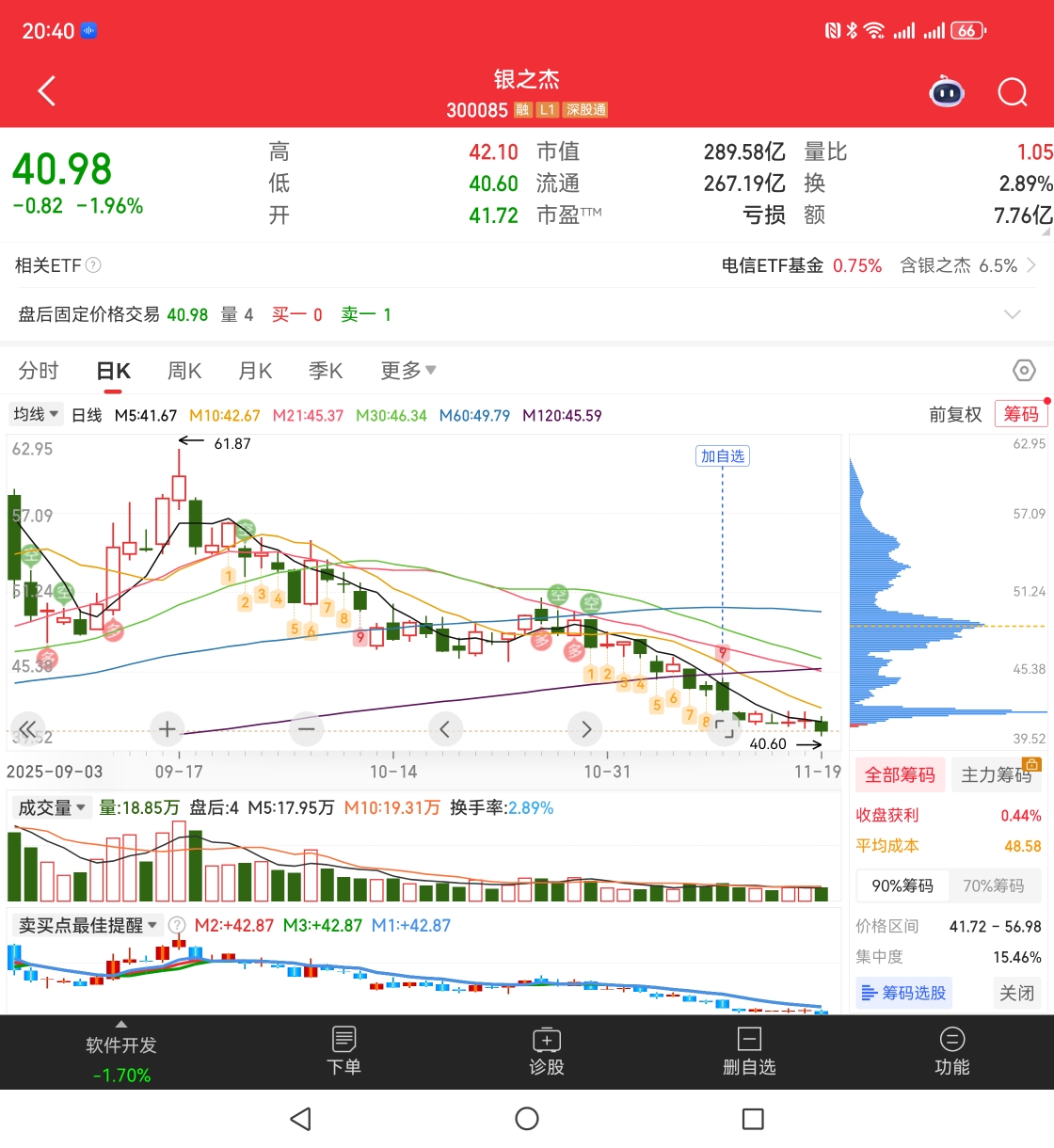Tap the chip distribution histogram
Viewport: 1054px width, 1148px height.
point(948,593)
